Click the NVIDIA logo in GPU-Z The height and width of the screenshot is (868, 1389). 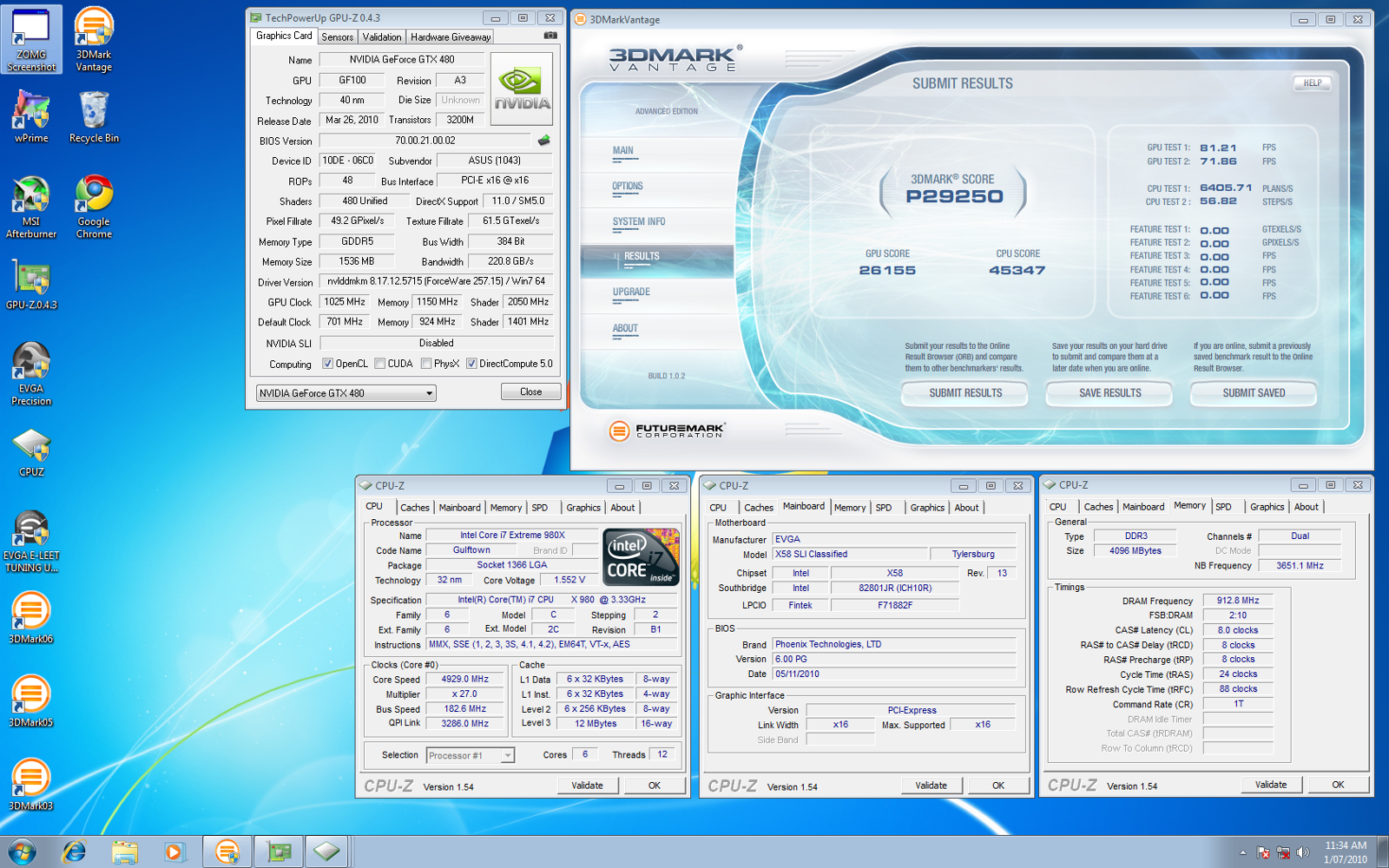pyautogui.click(x=522, y=89)
